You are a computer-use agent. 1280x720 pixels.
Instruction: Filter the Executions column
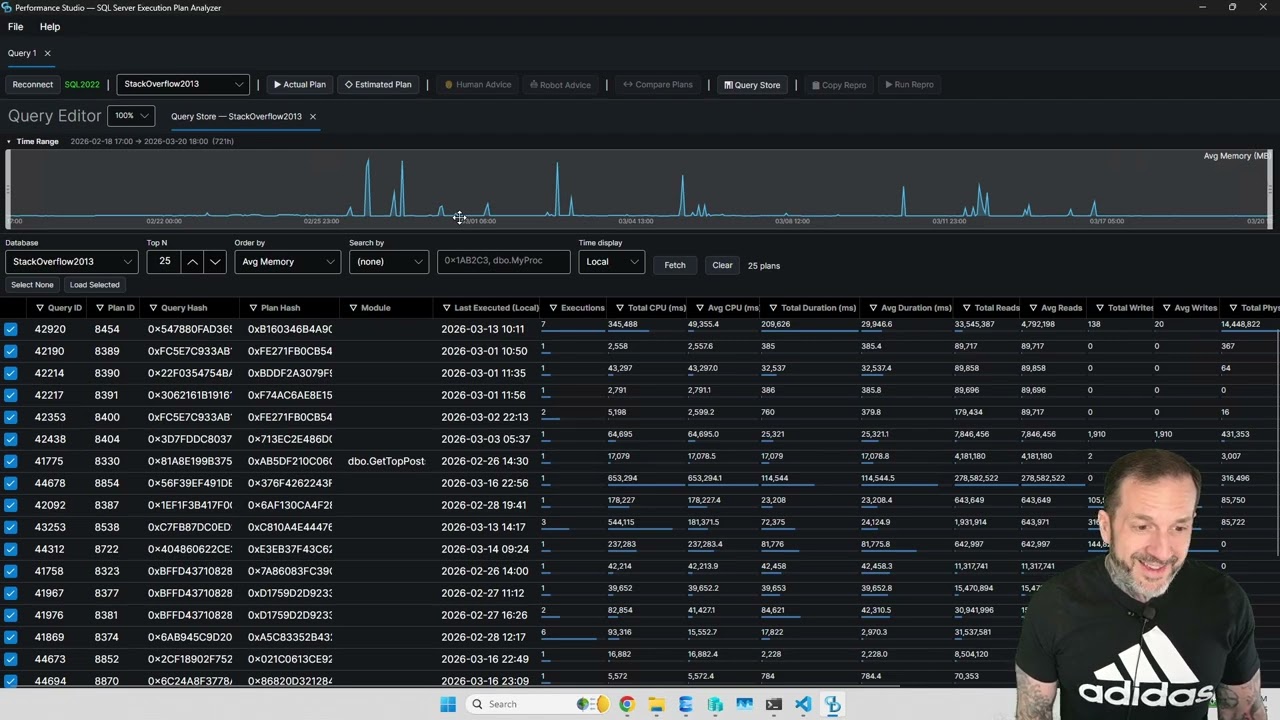pyautogui.click(x=553, y=308)
